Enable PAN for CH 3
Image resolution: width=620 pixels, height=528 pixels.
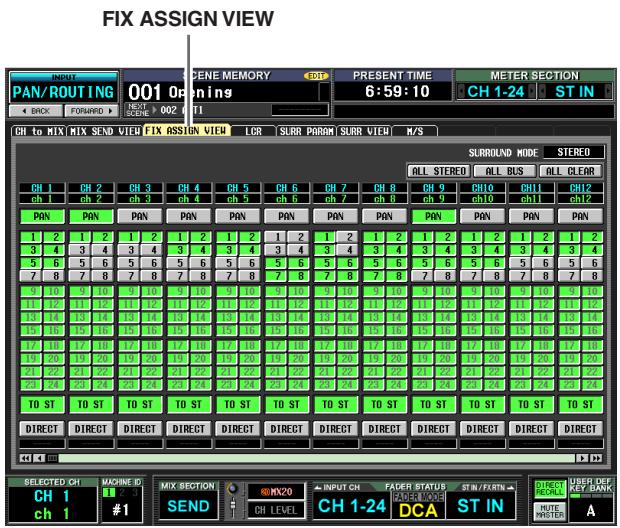(x=140, y=216)
